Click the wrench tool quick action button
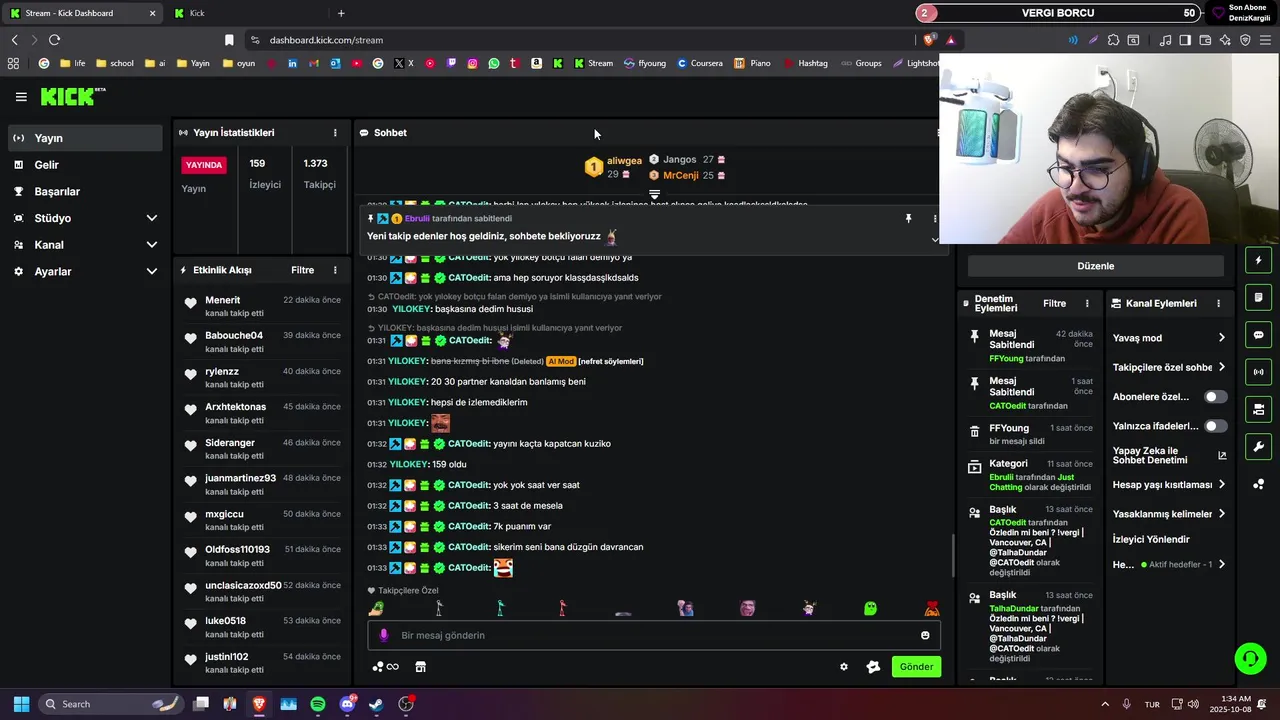The height and width of the screenshot is (720, 1280). coord(1259,446)
